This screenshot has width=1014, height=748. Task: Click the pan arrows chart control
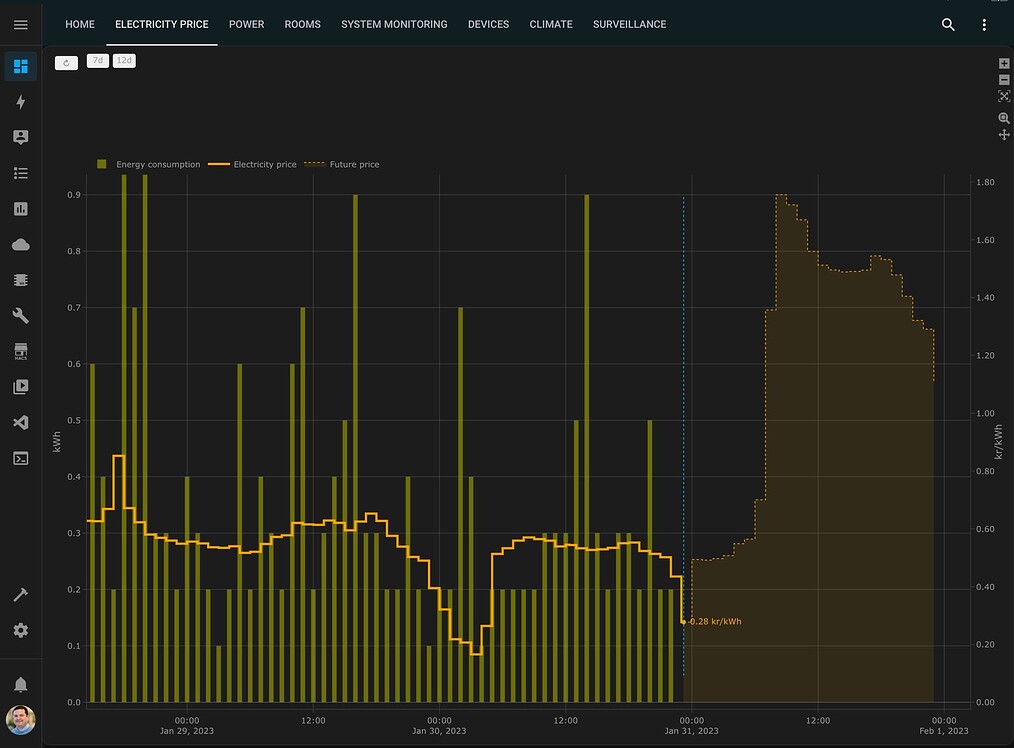click(x=1004, y=133)
